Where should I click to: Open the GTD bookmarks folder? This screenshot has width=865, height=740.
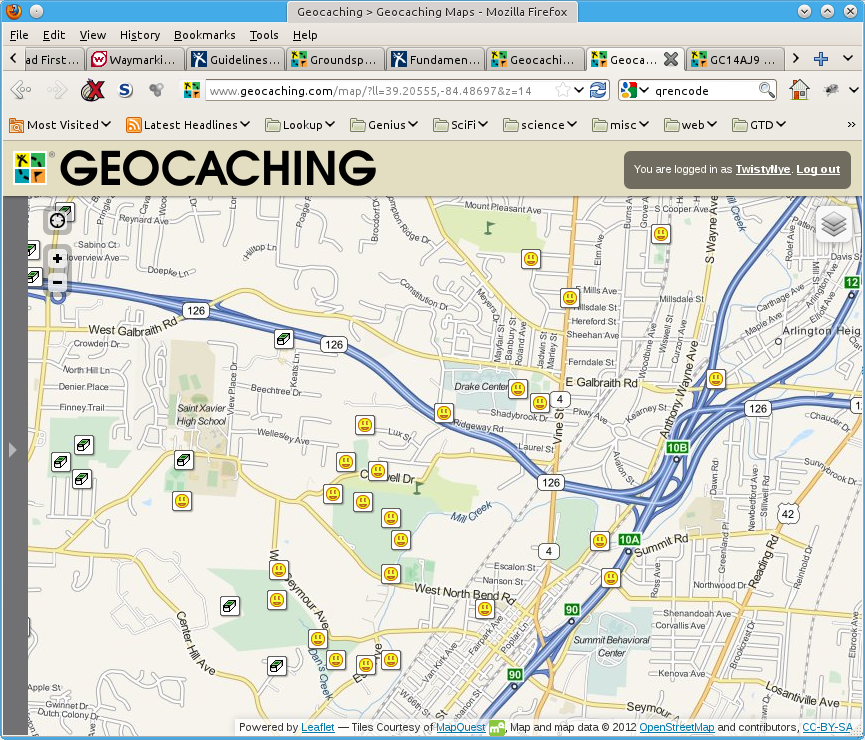click(x=759, y=125)
